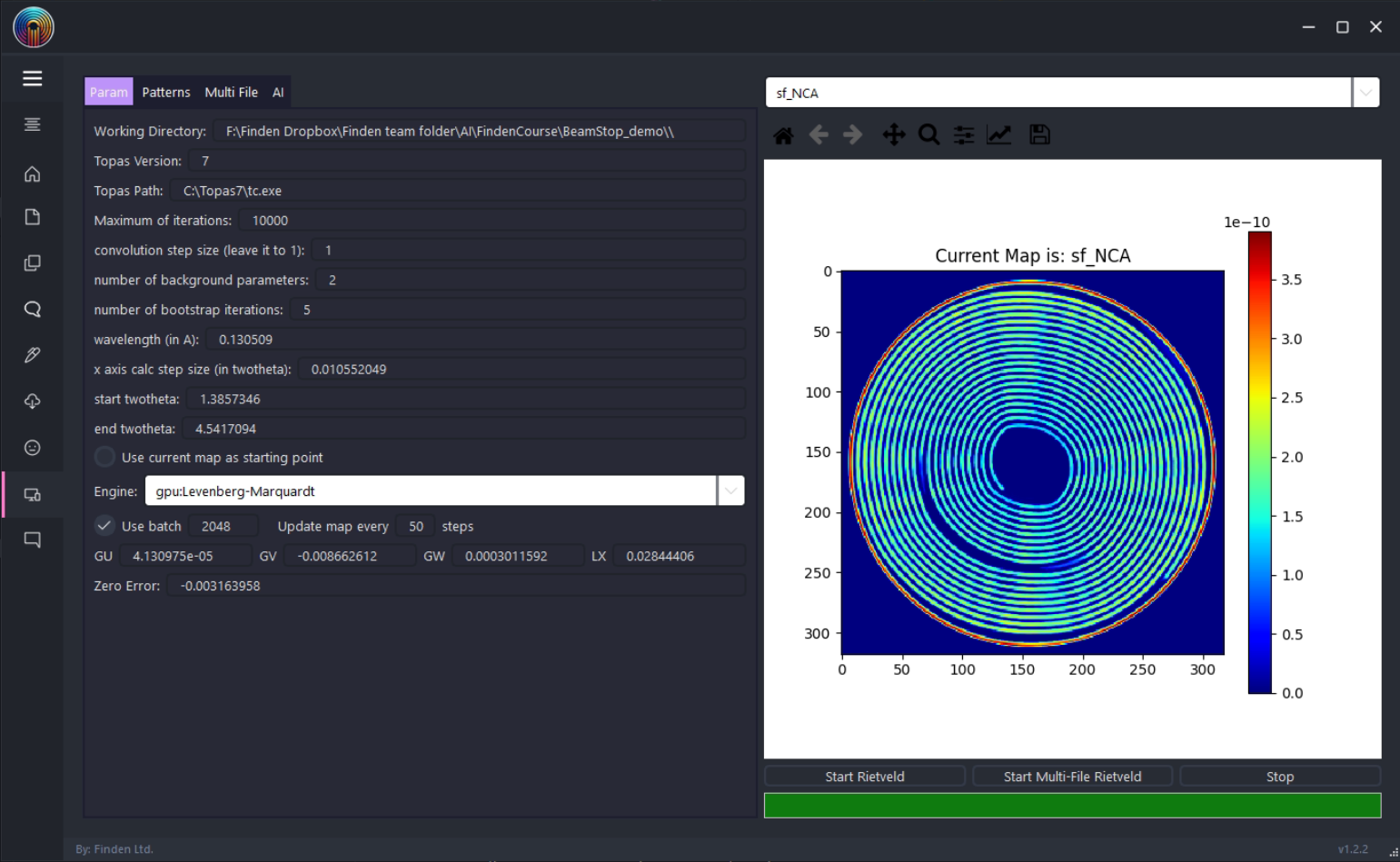
Task: Click the search bubble sidebar icon
Action: (x=33, y=310)
